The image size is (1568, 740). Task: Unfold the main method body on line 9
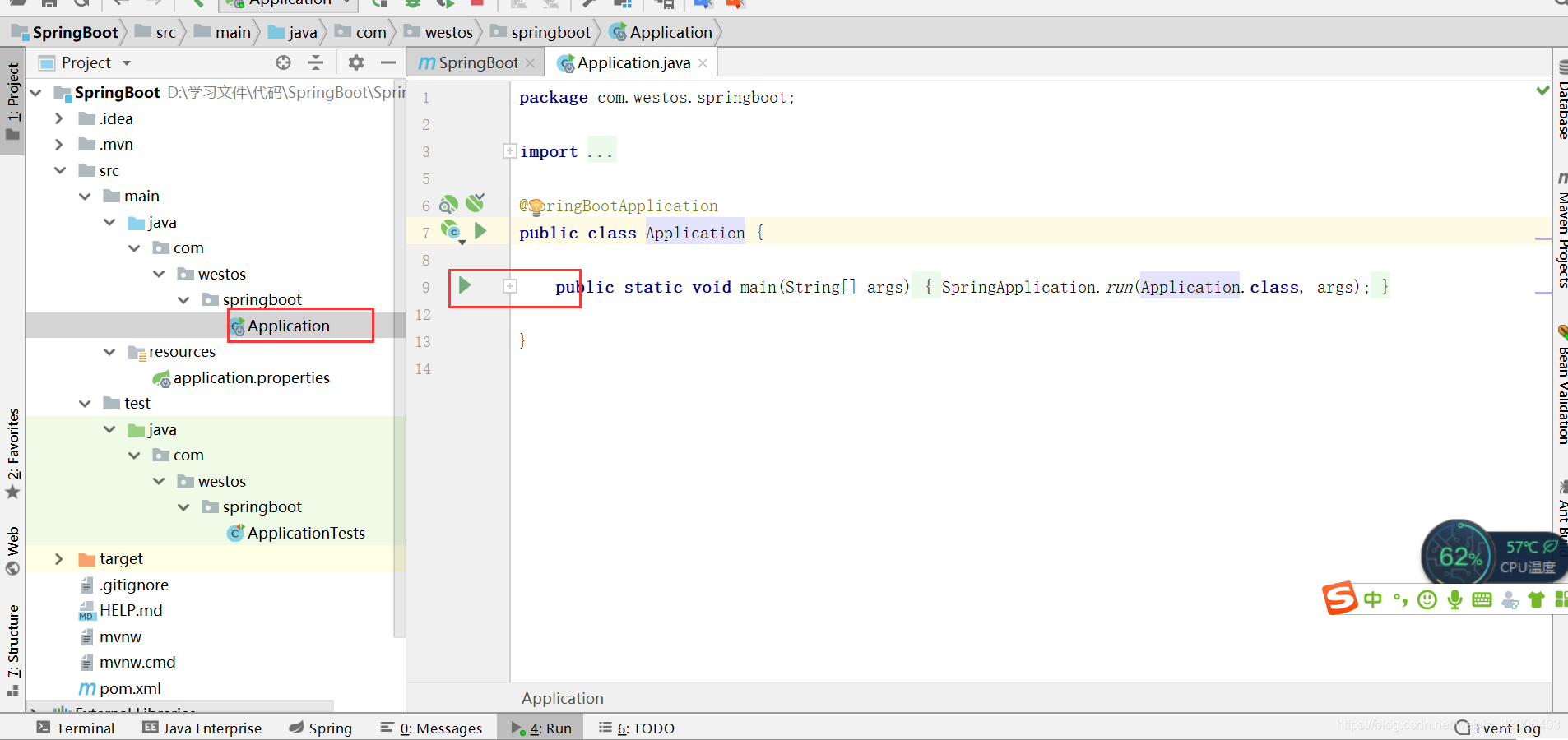coord(510,286)
